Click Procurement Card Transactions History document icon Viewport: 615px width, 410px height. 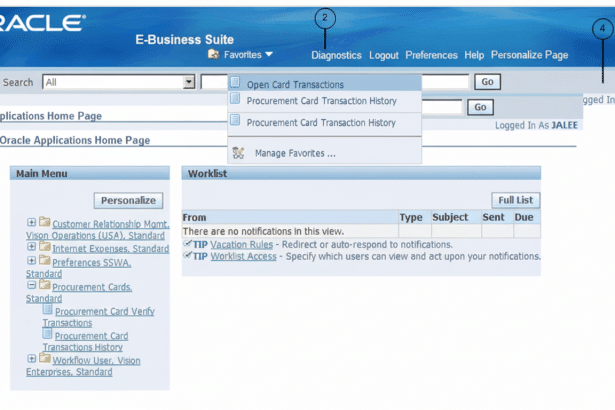pos(47,334)
